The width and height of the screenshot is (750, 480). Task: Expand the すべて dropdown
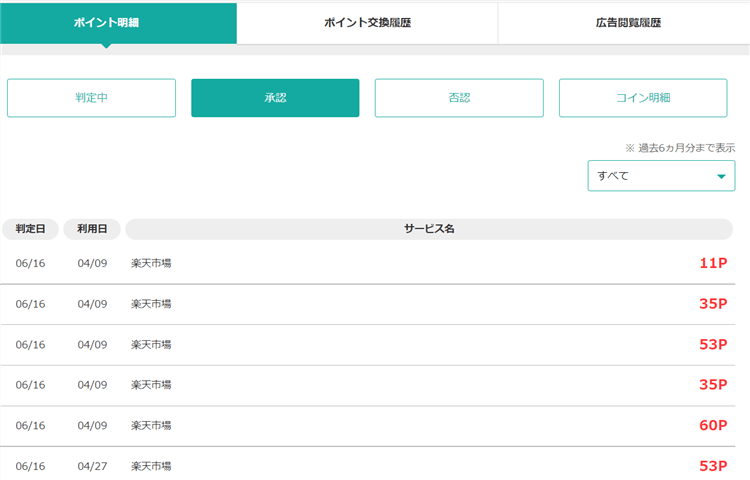[660, 176]
